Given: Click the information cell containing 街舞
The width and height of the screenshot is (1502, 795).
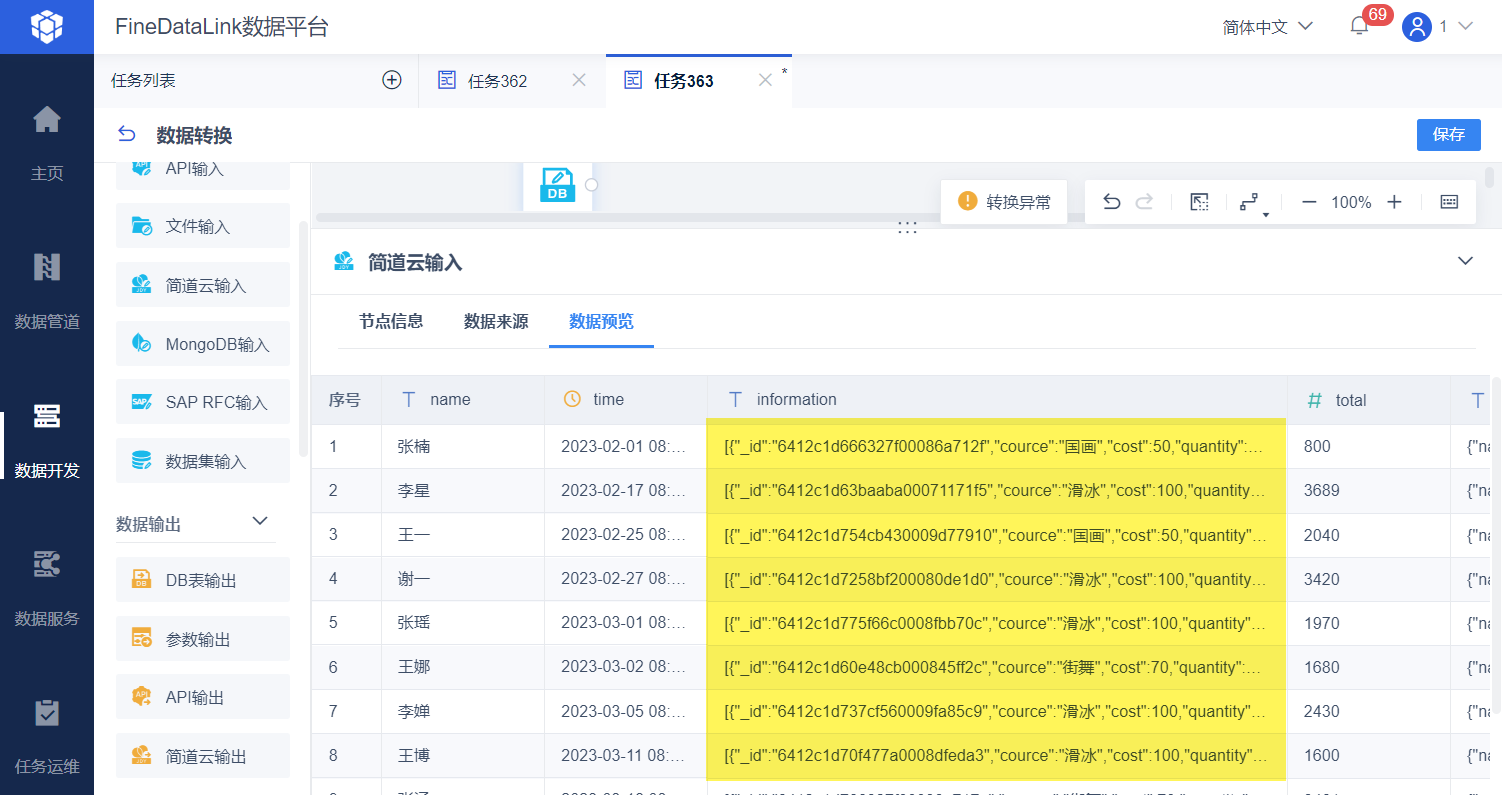Looking at the screenshot, I should coord(997,667).
